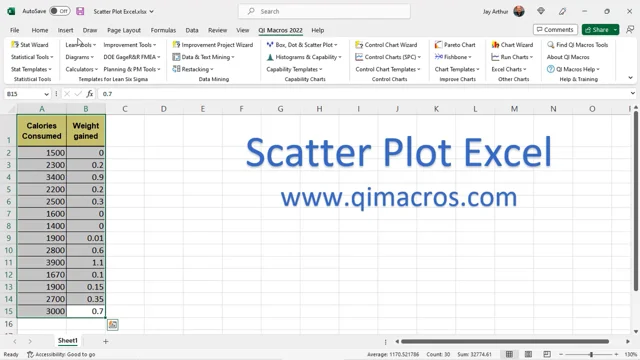Click the Comments button
The height and width of the screenshot is (360, 640).
click(x=555, y=29)
